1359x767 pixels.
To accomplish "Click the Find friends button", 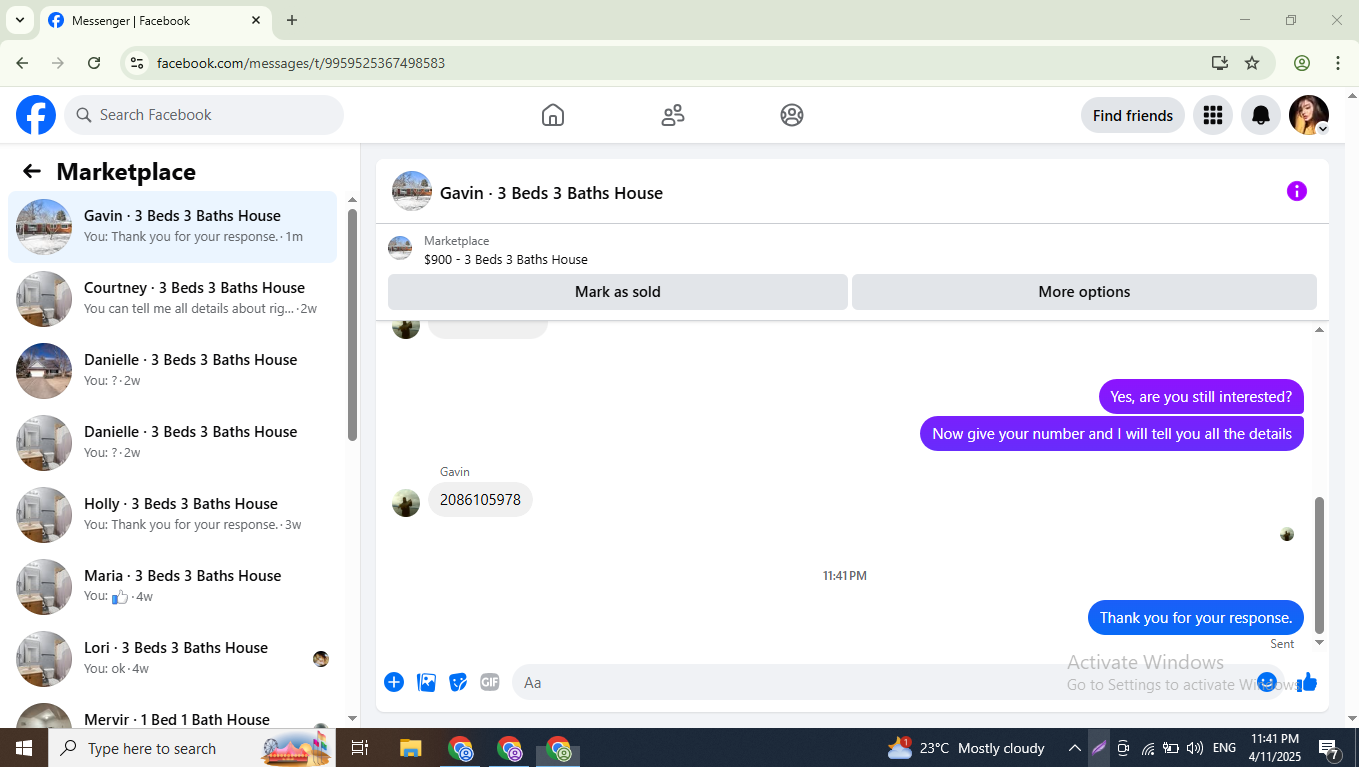I will coord(1133,115).
